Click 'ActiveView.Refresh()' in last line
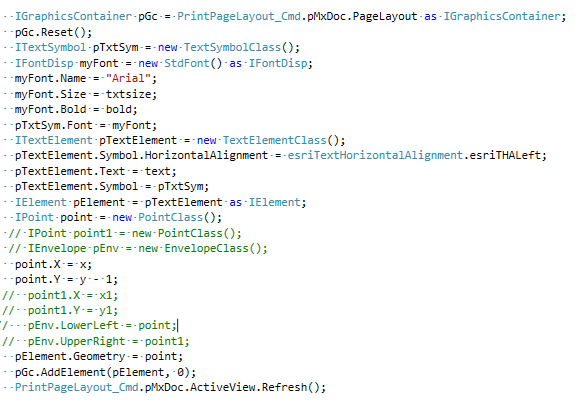 [x=254, y=387]
